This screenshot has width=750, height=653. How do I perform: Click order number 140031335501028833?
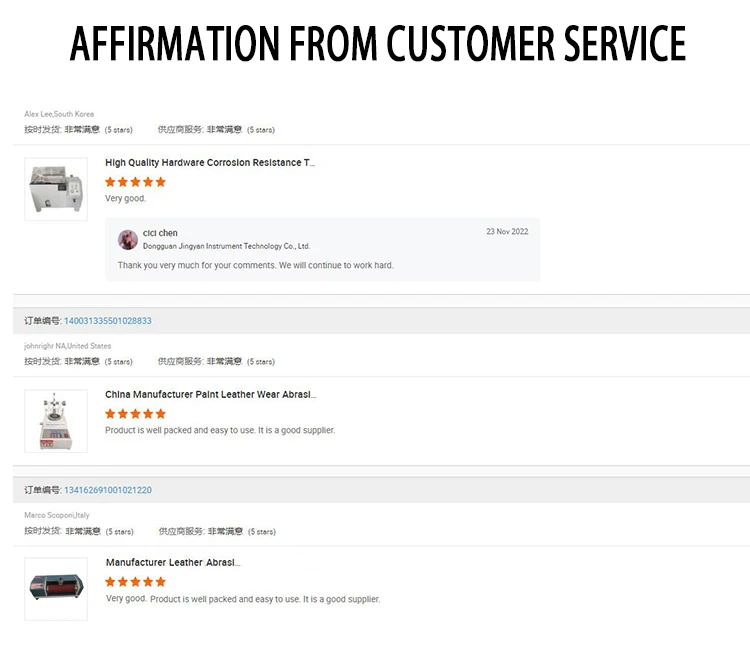108,321
